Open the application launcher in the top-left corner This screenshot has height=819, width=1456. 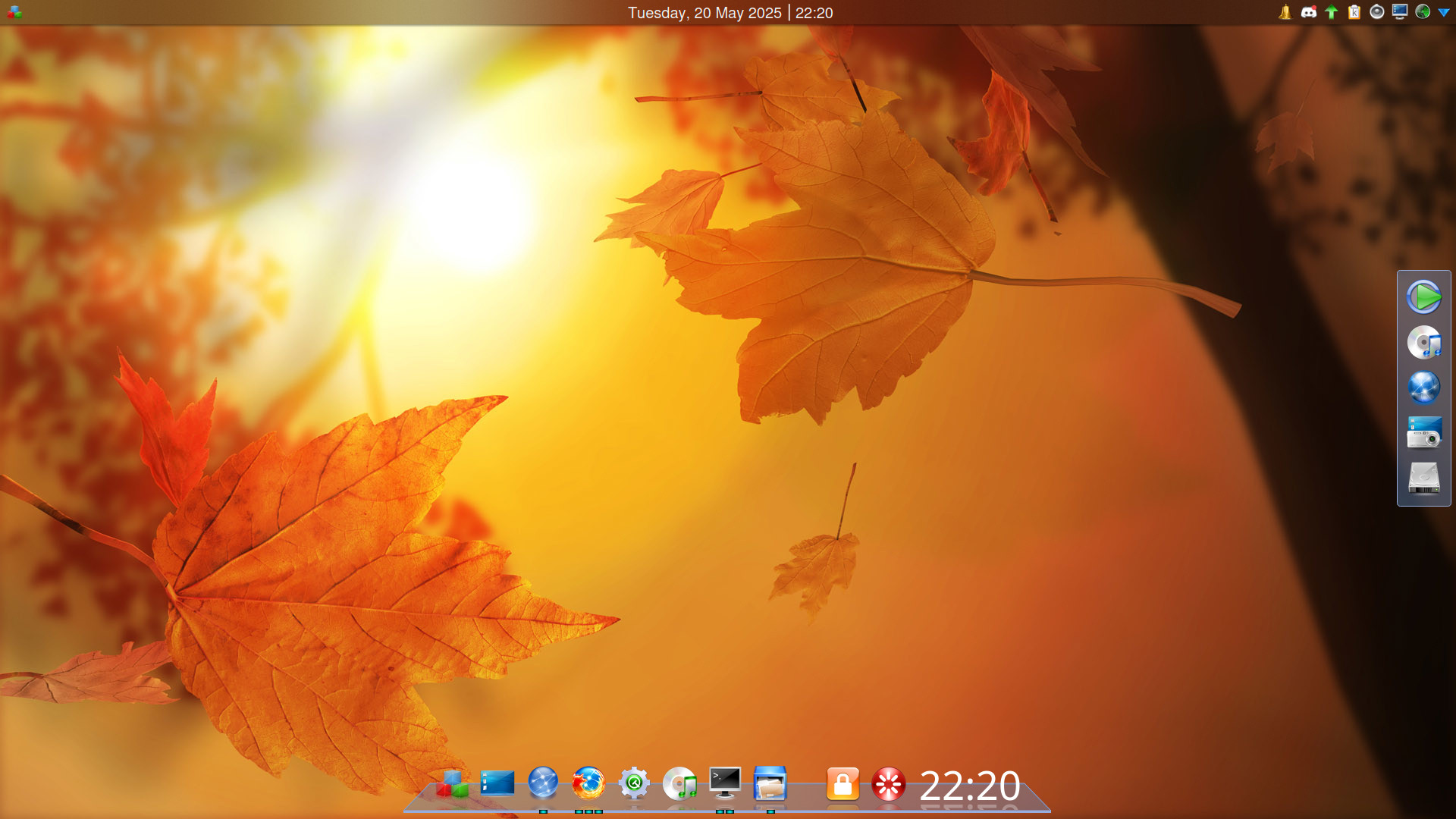(14, 12)
